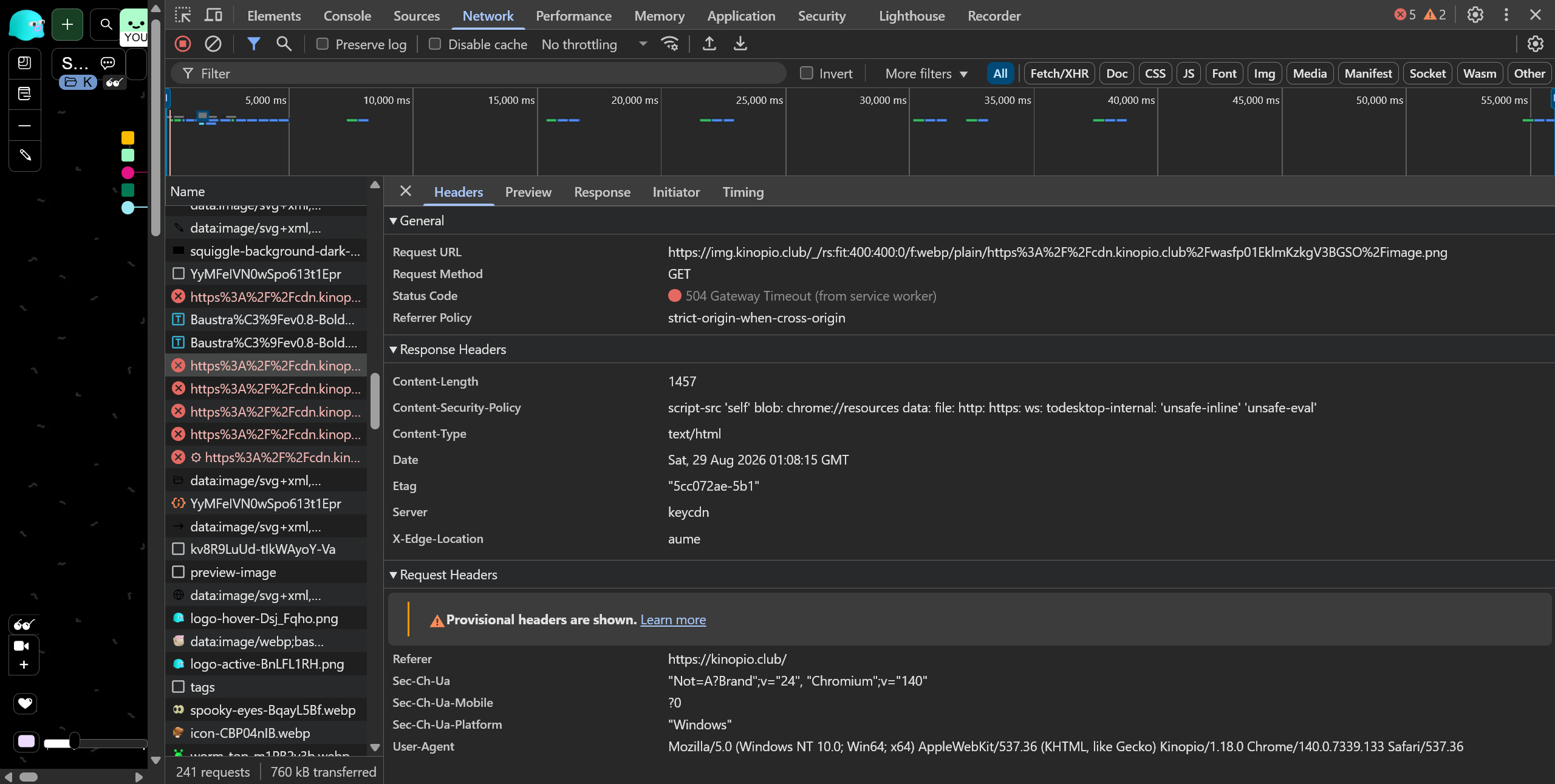Open the More filters dropdown
The width and height of the screenshot is (1555, 784).
[926, 73]
